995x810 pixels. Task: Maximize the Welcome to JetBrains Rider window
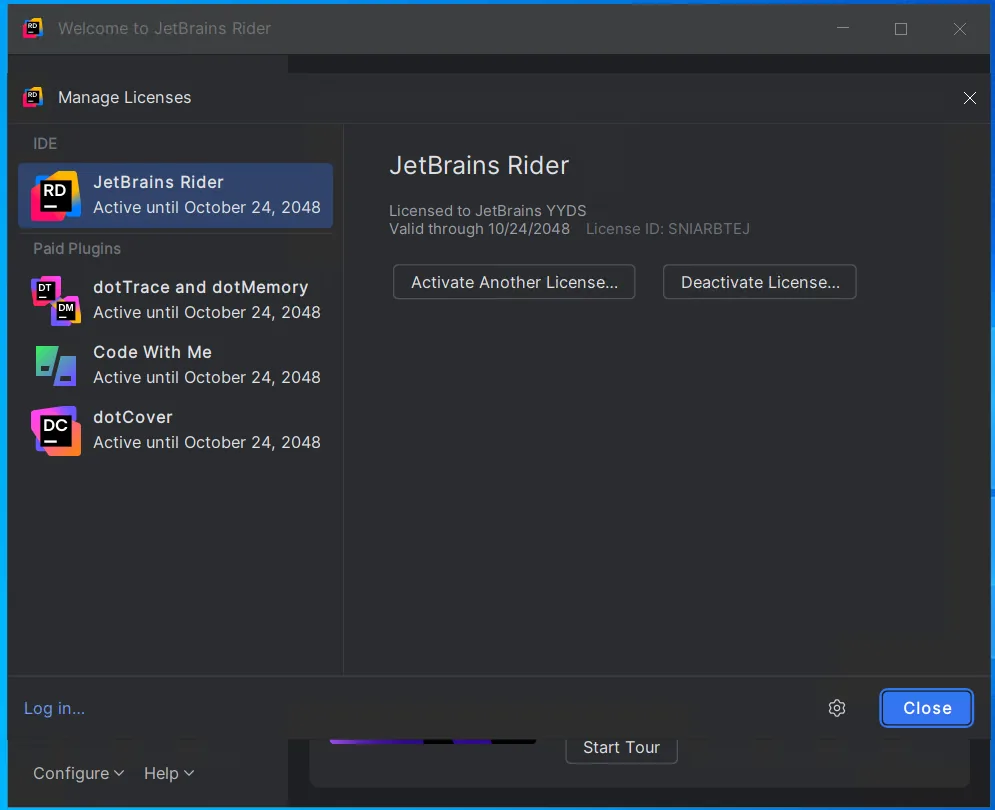tap(900, 29)
